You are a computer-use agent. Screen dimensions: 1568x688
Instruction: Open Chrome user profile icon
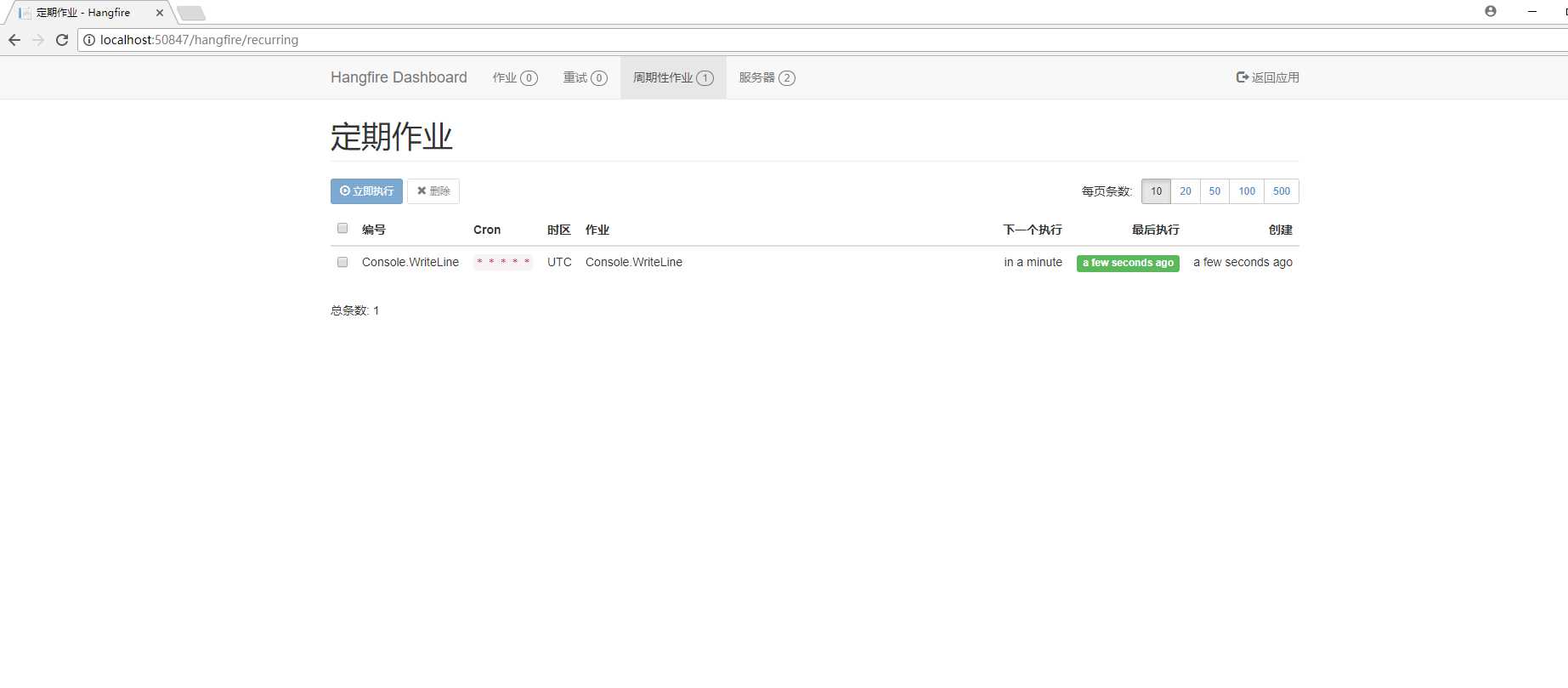click(x=1491, y=11)
